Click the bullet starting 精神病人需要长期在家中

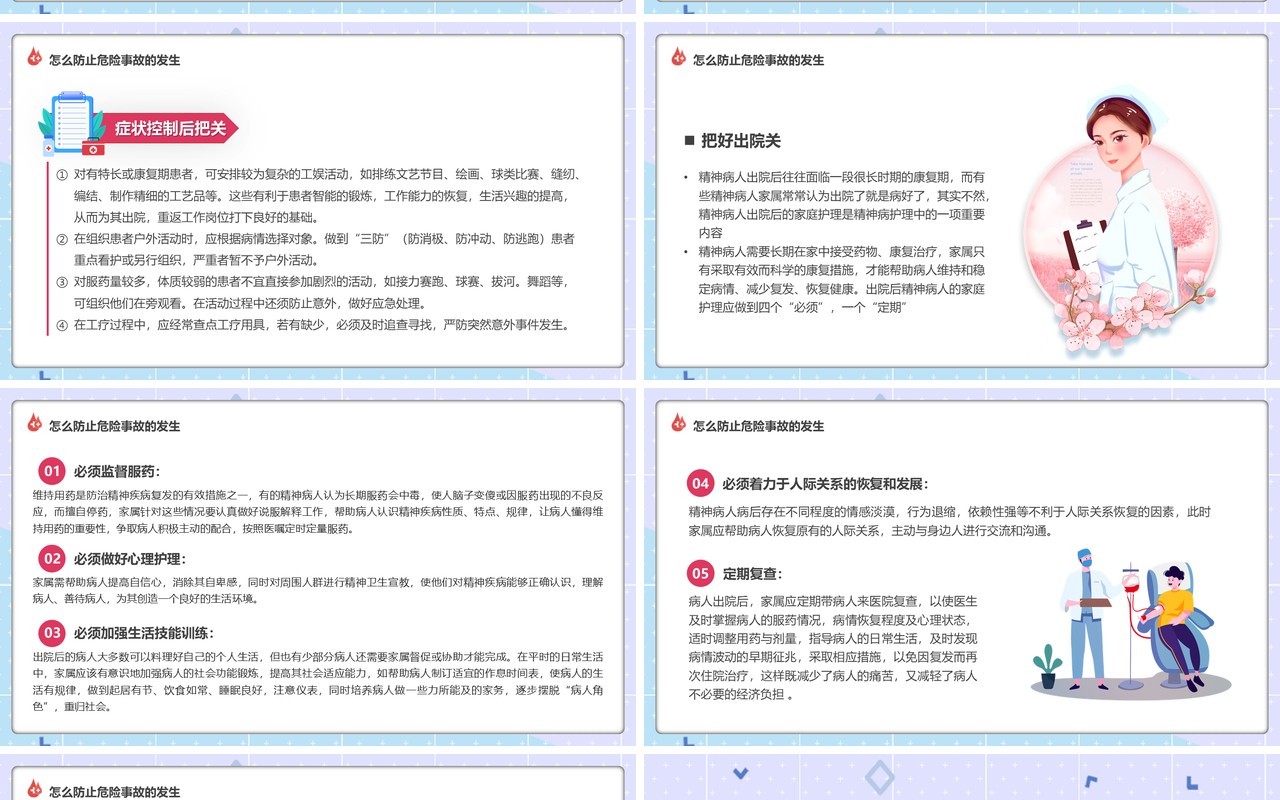(842, 279)
